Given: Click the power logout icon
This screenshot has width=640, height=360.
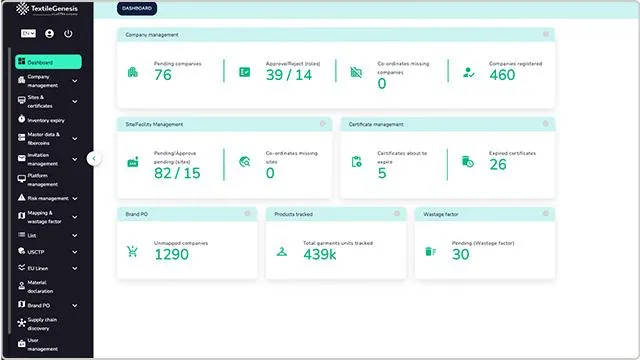Looking at the screenshot, I should 68,33.
